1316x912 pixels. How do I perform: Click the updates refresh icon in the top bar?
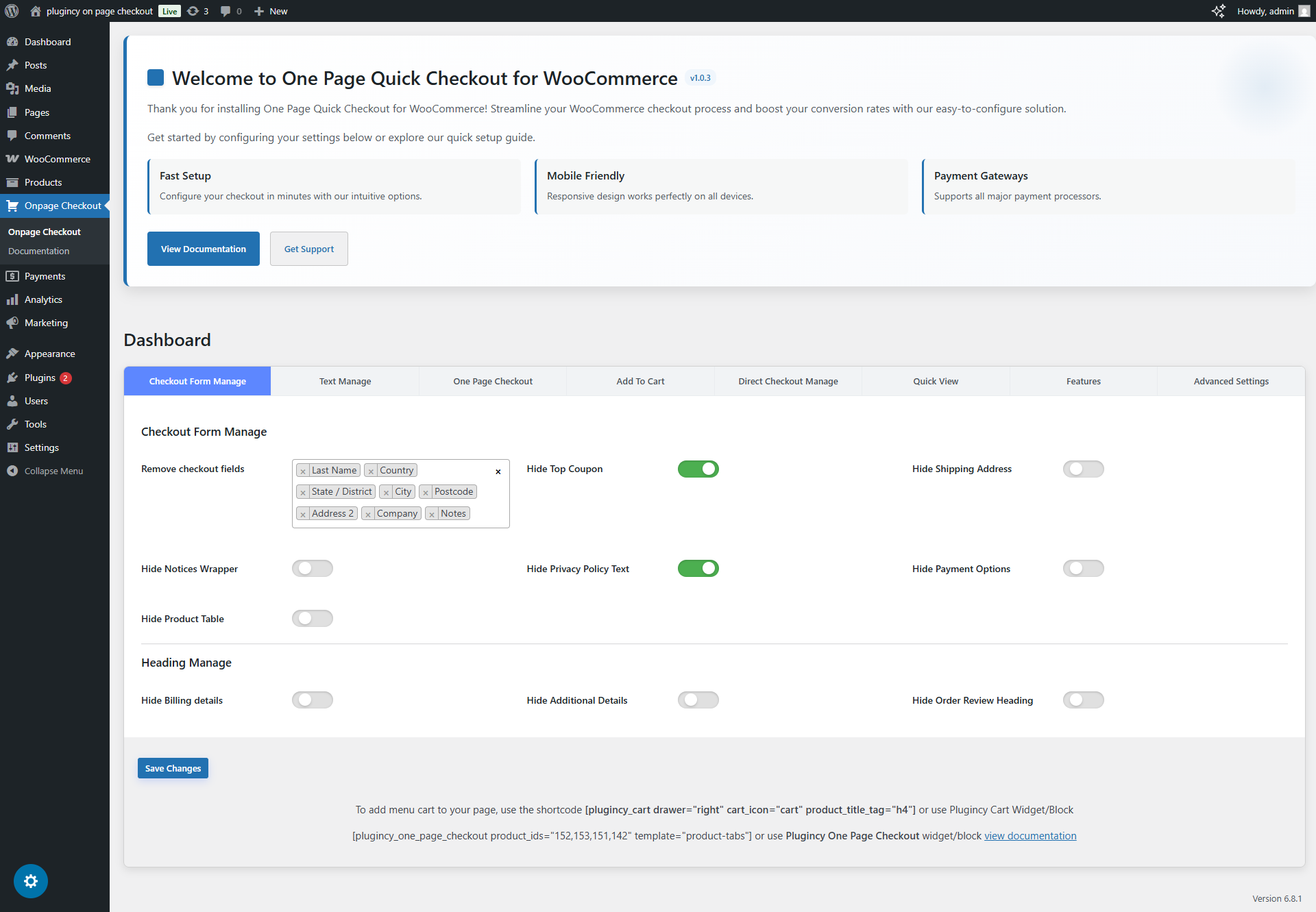pos(194,11)
